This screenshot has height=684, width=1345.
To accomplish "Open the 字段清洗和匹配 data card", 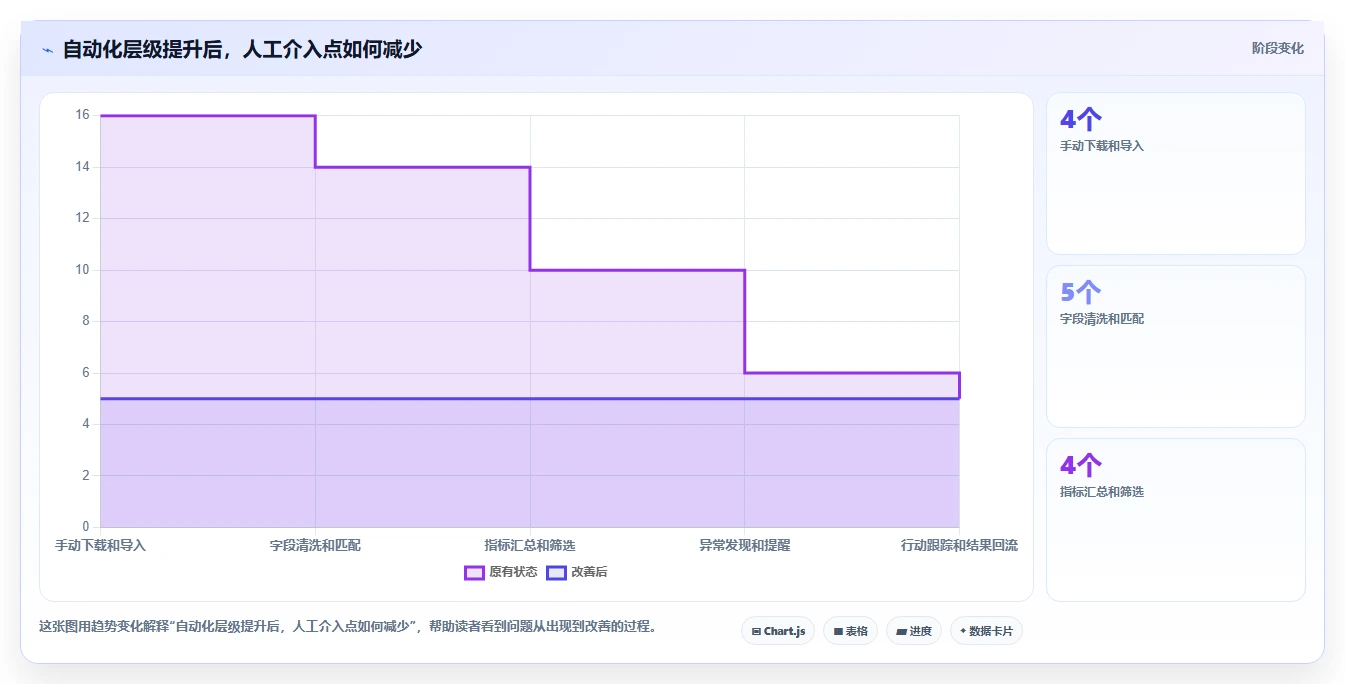I will tap(1176, 346).
